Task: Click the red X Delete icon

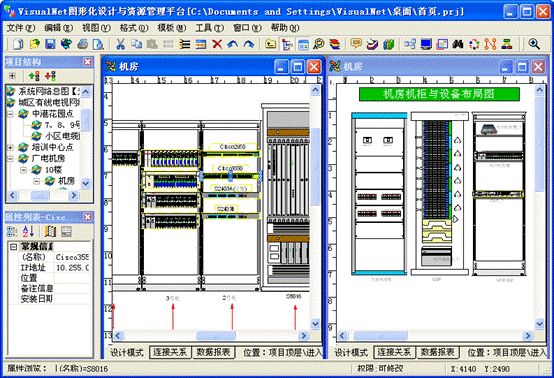Action: coord(217,44)
